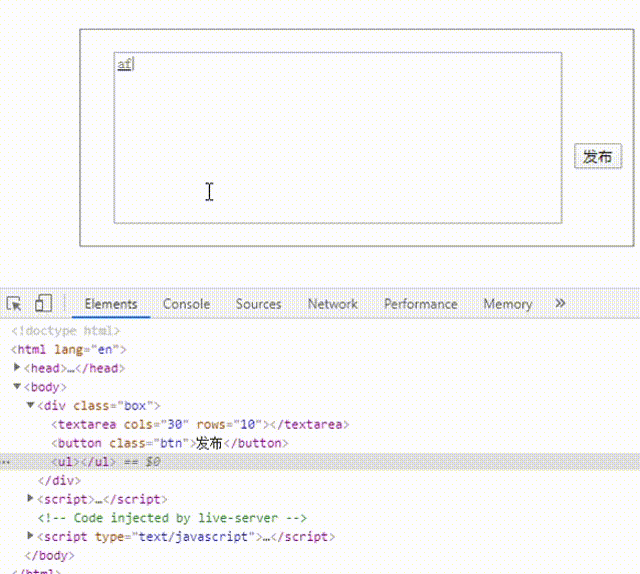The width and height of the screenshot is (640, 574).
Task: Focus the textarea containing "af"
Action: [x=338, y=138]
